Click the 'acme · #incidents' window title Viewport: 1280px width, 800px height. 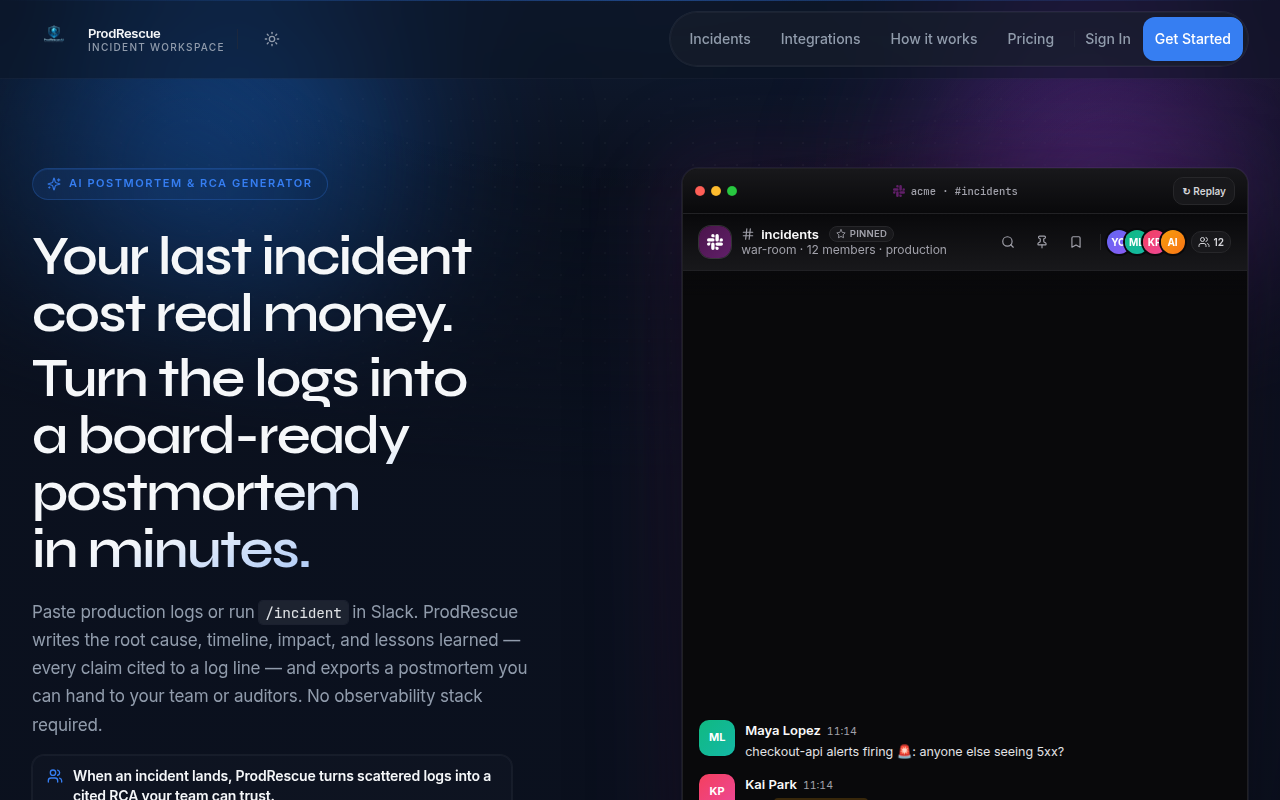pyautogui.click(x=964, y=191)
